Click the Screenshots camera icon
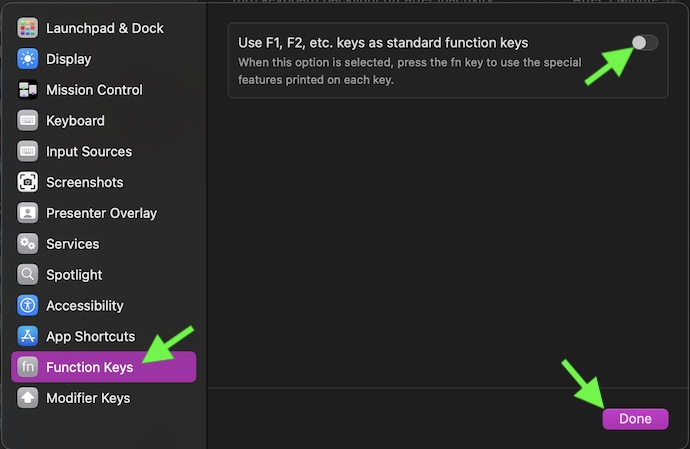This screenshot has height=449, width=690. coord(28,183)
